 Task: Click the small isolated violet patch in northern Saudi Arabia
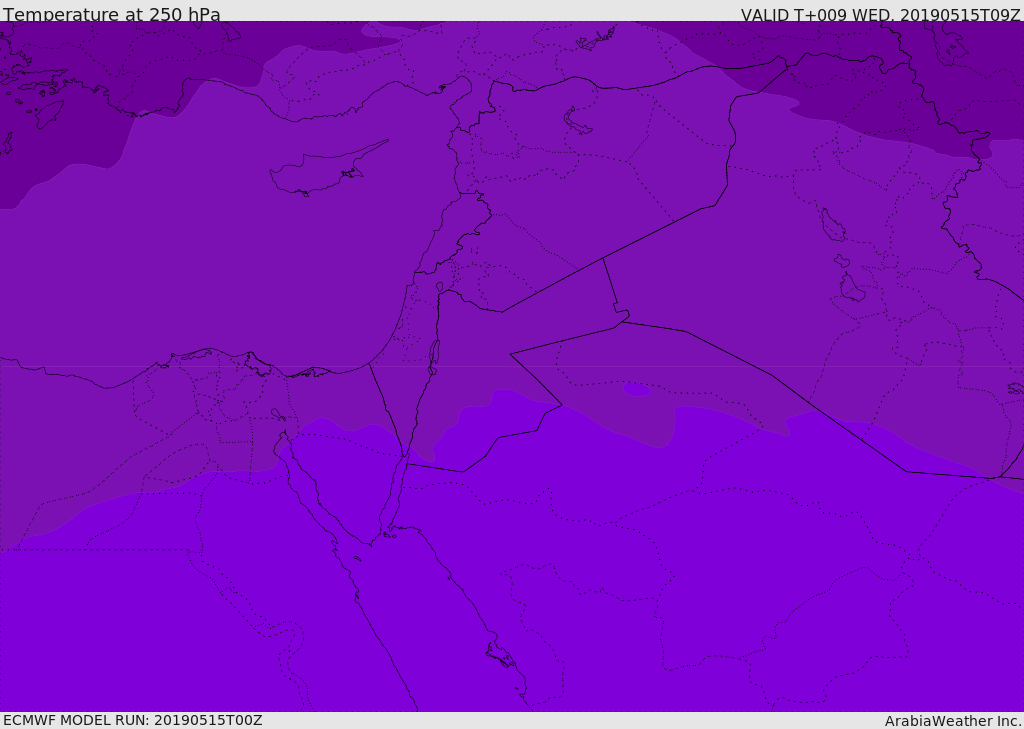(636, 390)
